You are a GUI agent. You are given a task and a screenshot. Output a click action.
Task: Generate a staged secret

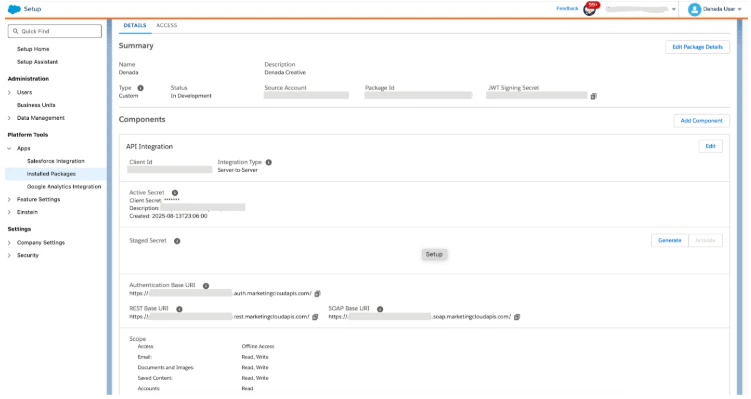click(x=670, y=240)
